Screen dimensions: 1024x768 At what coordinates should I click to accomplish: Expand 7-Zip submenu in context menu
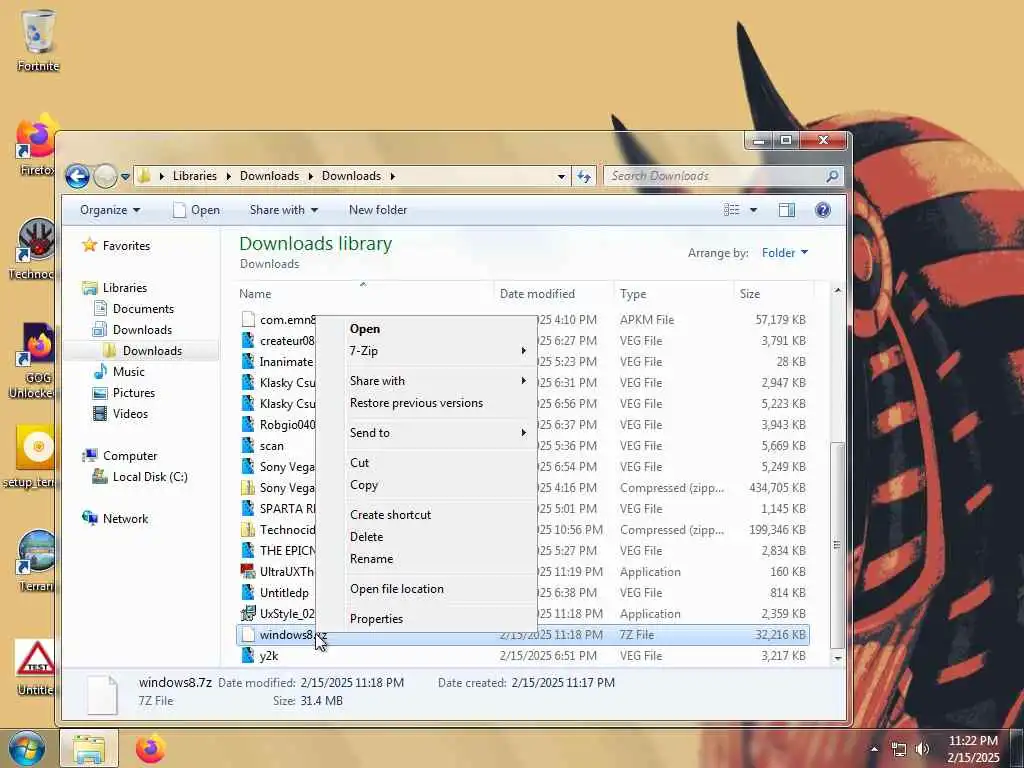(x=426, y=351)
